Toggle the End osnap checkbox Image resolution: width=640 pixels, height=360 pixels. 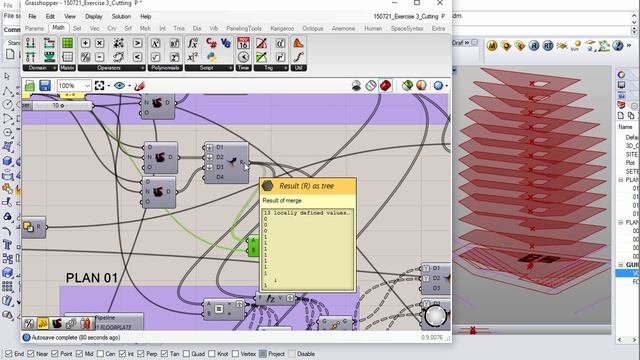point(9,353)
